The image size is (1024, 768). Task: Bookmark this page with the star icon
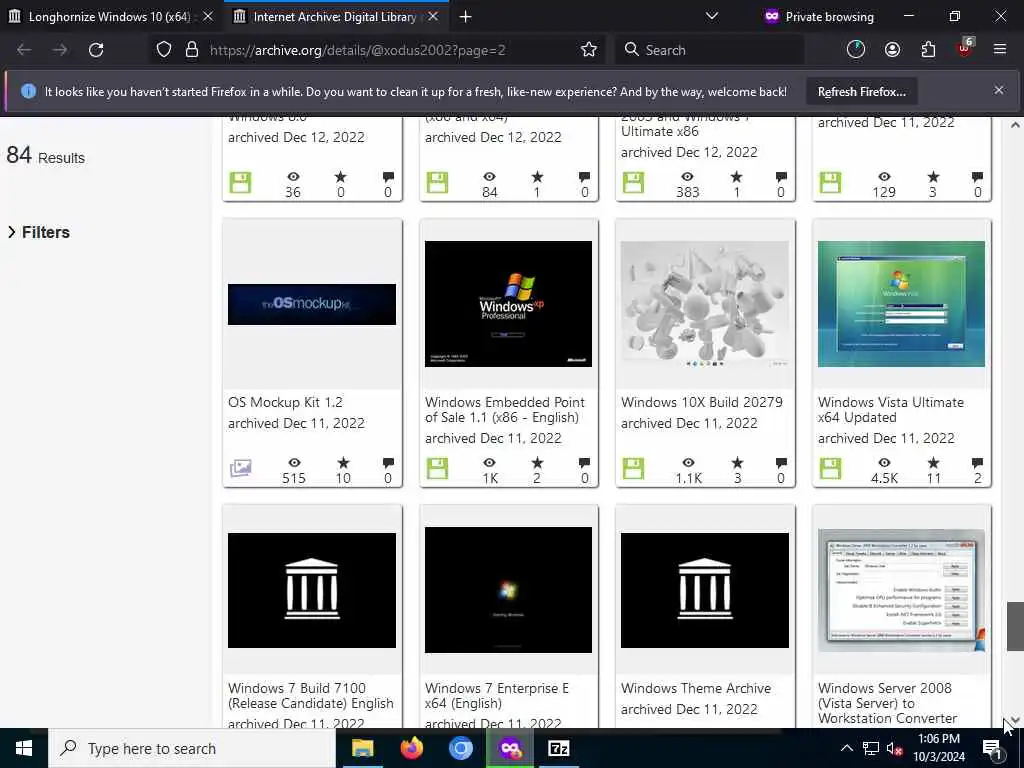click(x=588, y=50)
